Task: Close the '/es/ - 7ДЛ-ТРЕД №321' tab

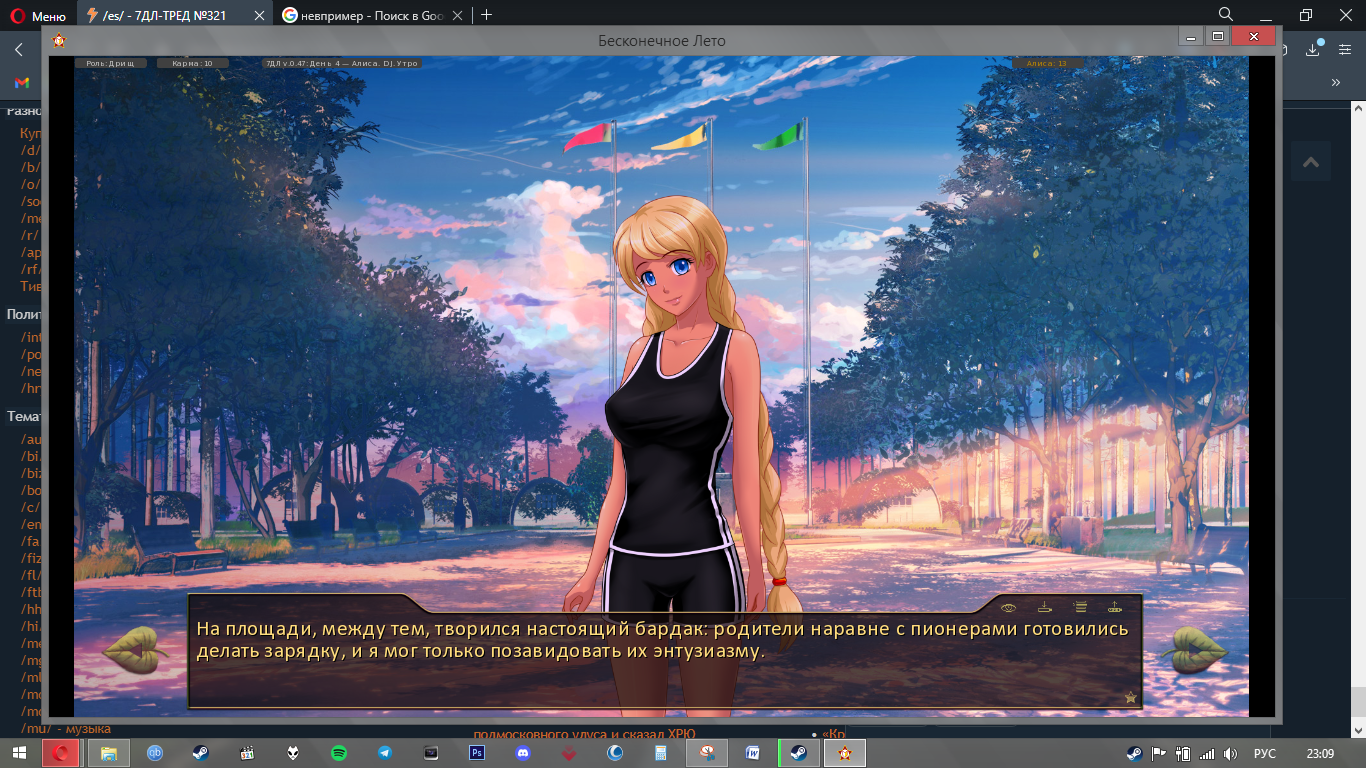Action: tap(259, 15)
